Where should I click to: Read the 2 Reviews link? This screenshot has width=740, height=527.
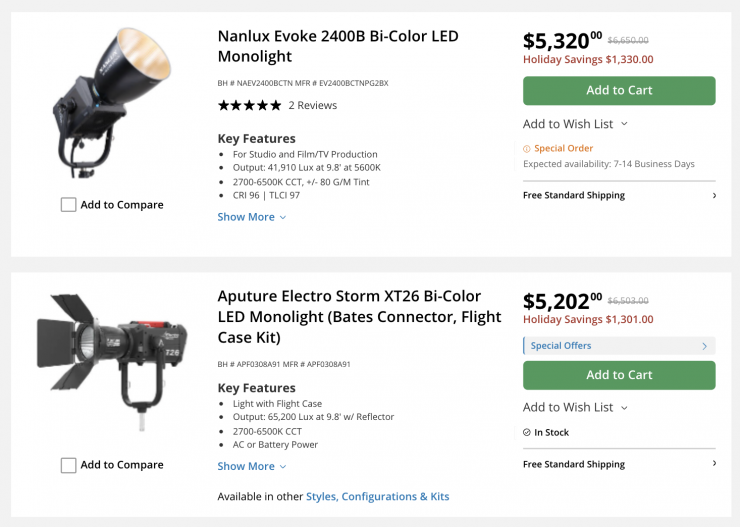[x=313, y=105]
